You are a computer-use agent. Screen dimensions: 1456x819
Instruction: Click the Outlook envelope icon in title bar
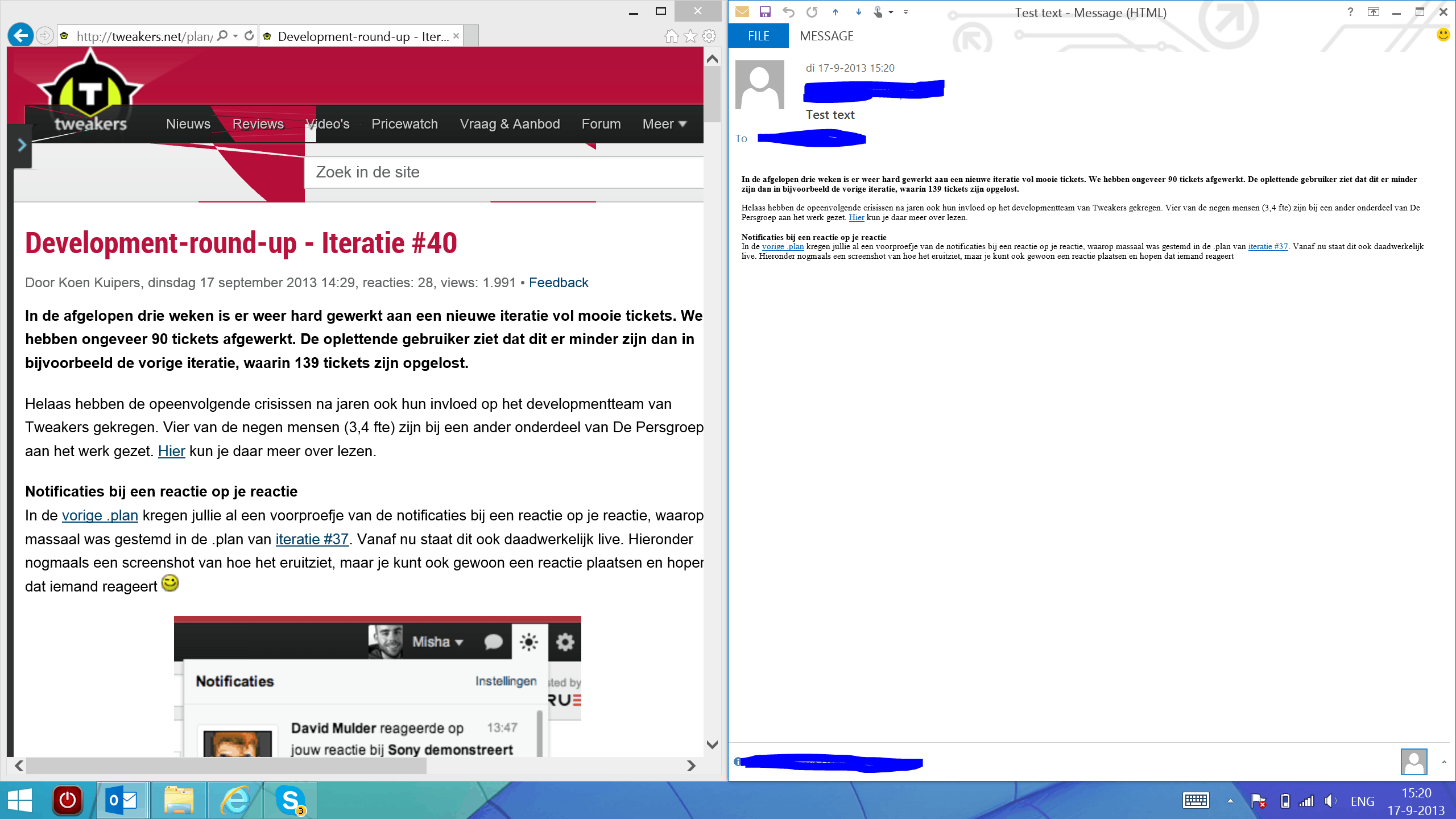click(x=742, y=12)
